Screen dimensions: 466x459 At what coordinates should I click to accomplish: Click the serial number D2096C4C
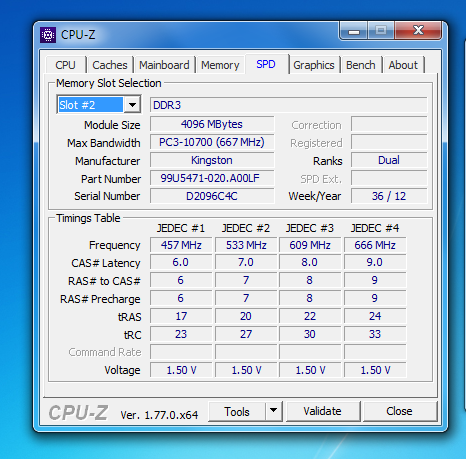point(212,196)
